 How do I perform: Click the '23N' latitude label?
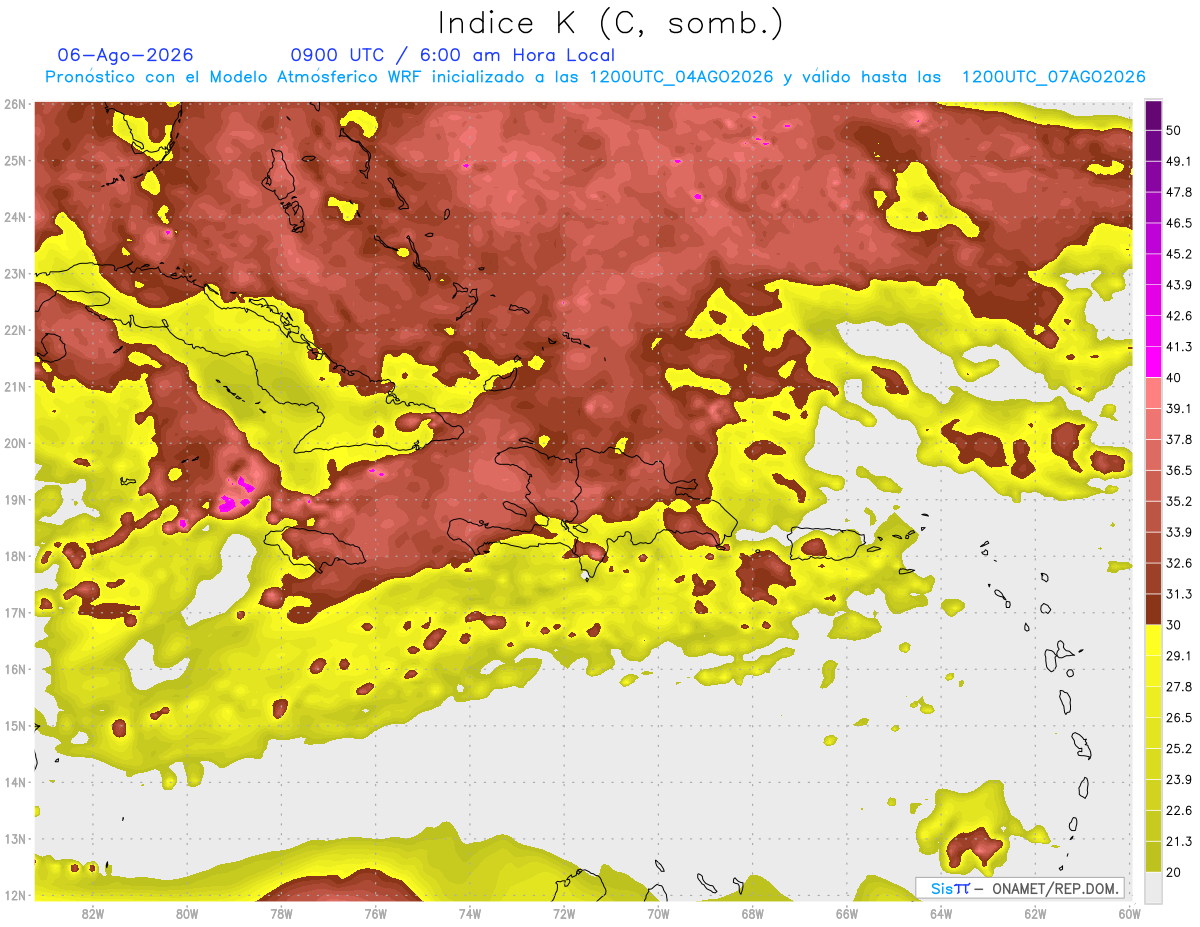[14, 274]
